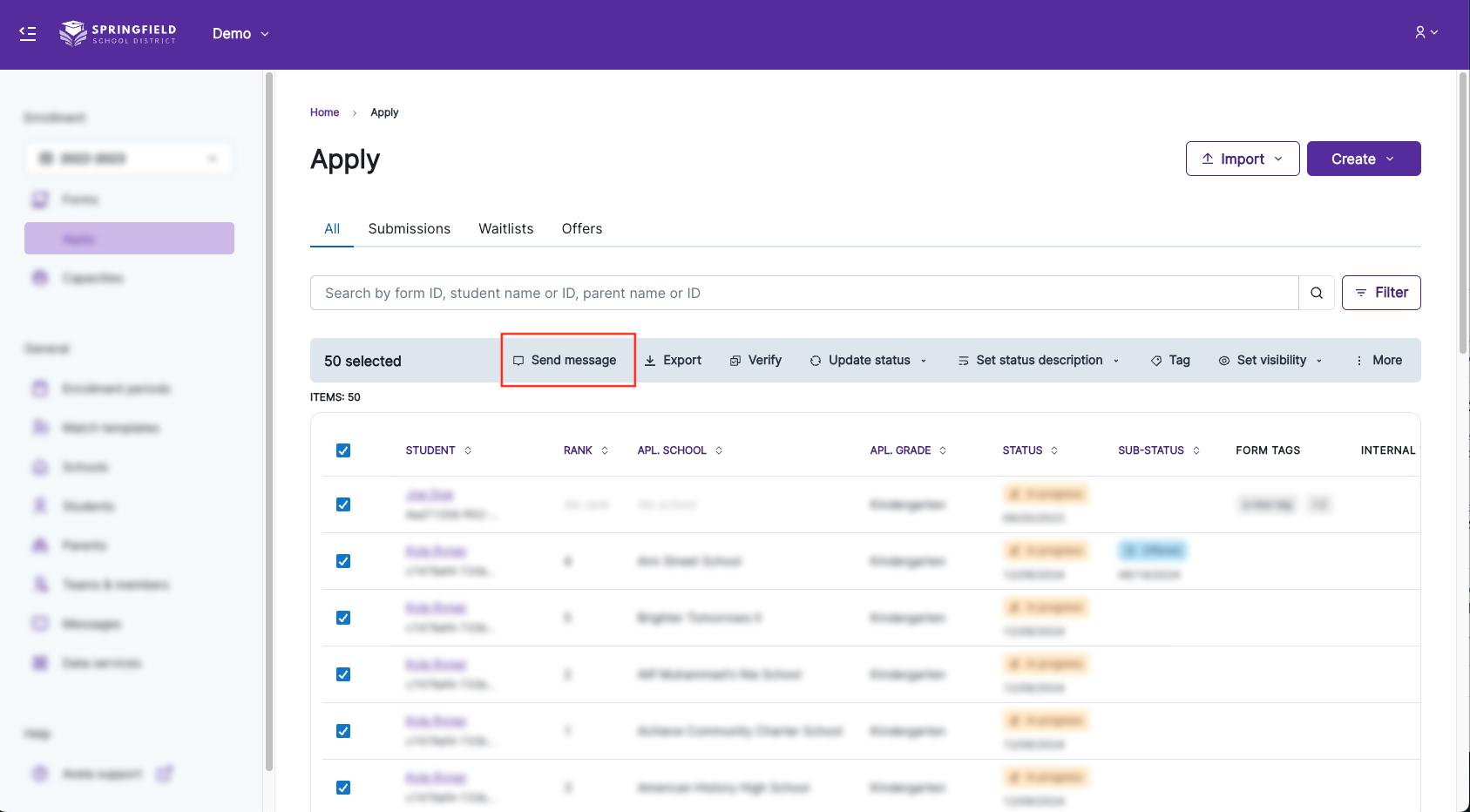Collapse the sidebar with the menu icon

click(x=28, y=34)
